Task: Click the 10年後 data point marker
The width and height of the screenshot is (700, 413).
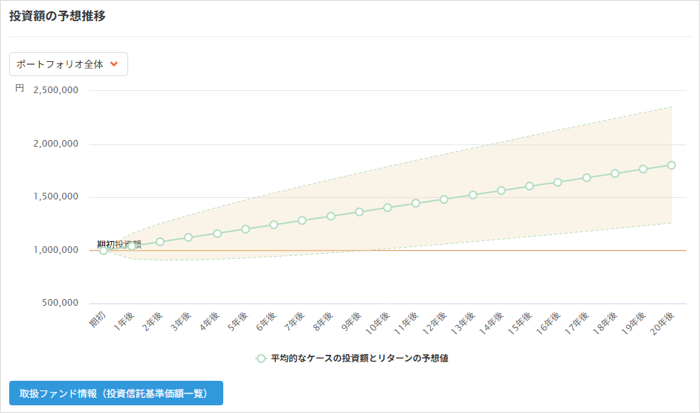Action: point(387,208)
